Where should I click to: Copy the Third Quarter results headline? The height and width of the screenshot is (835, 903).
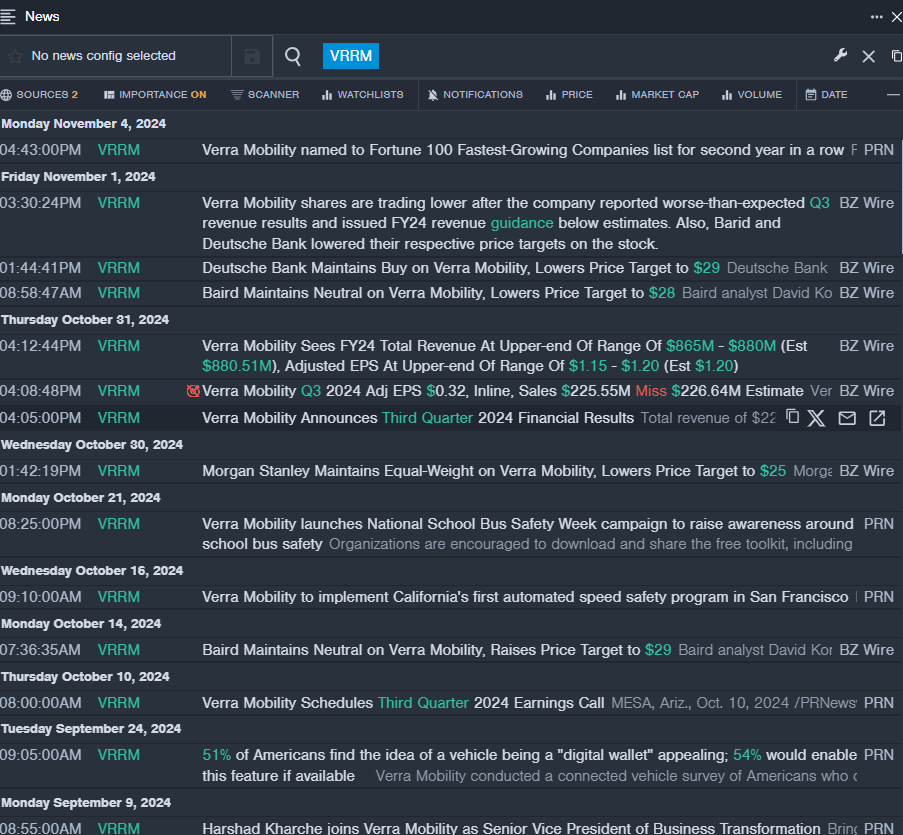[x=792, y=417]
